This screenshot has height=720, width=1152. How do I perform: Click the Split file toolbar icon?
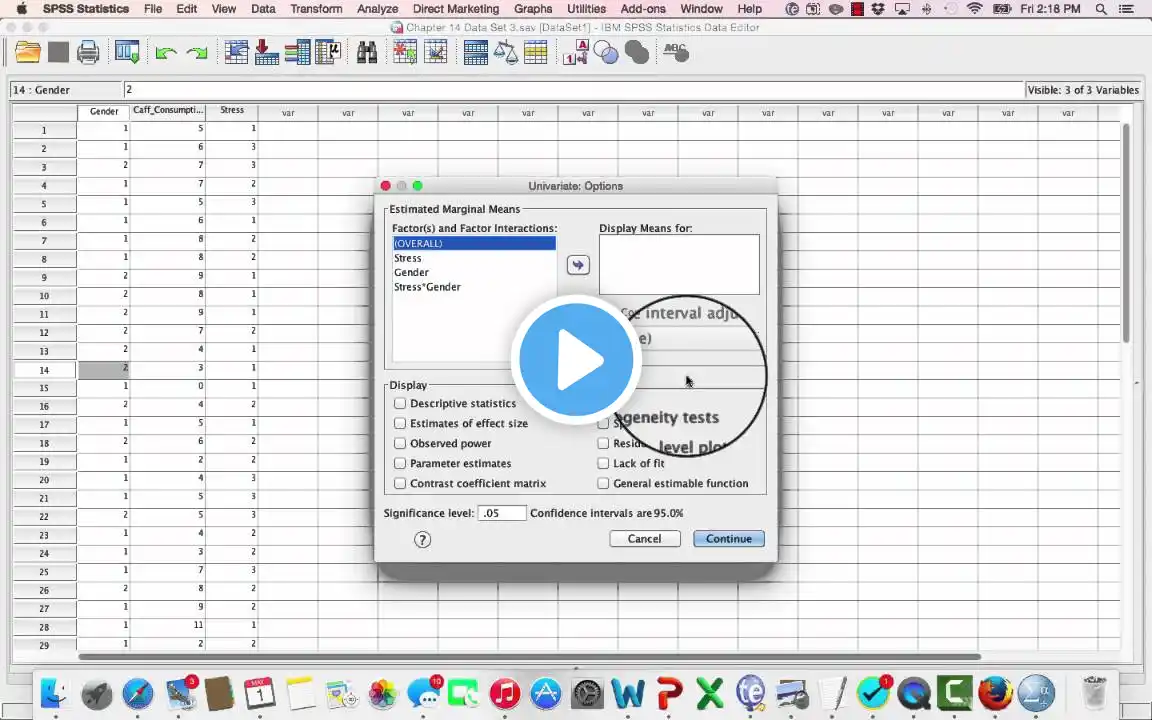[x=475, y=53]
